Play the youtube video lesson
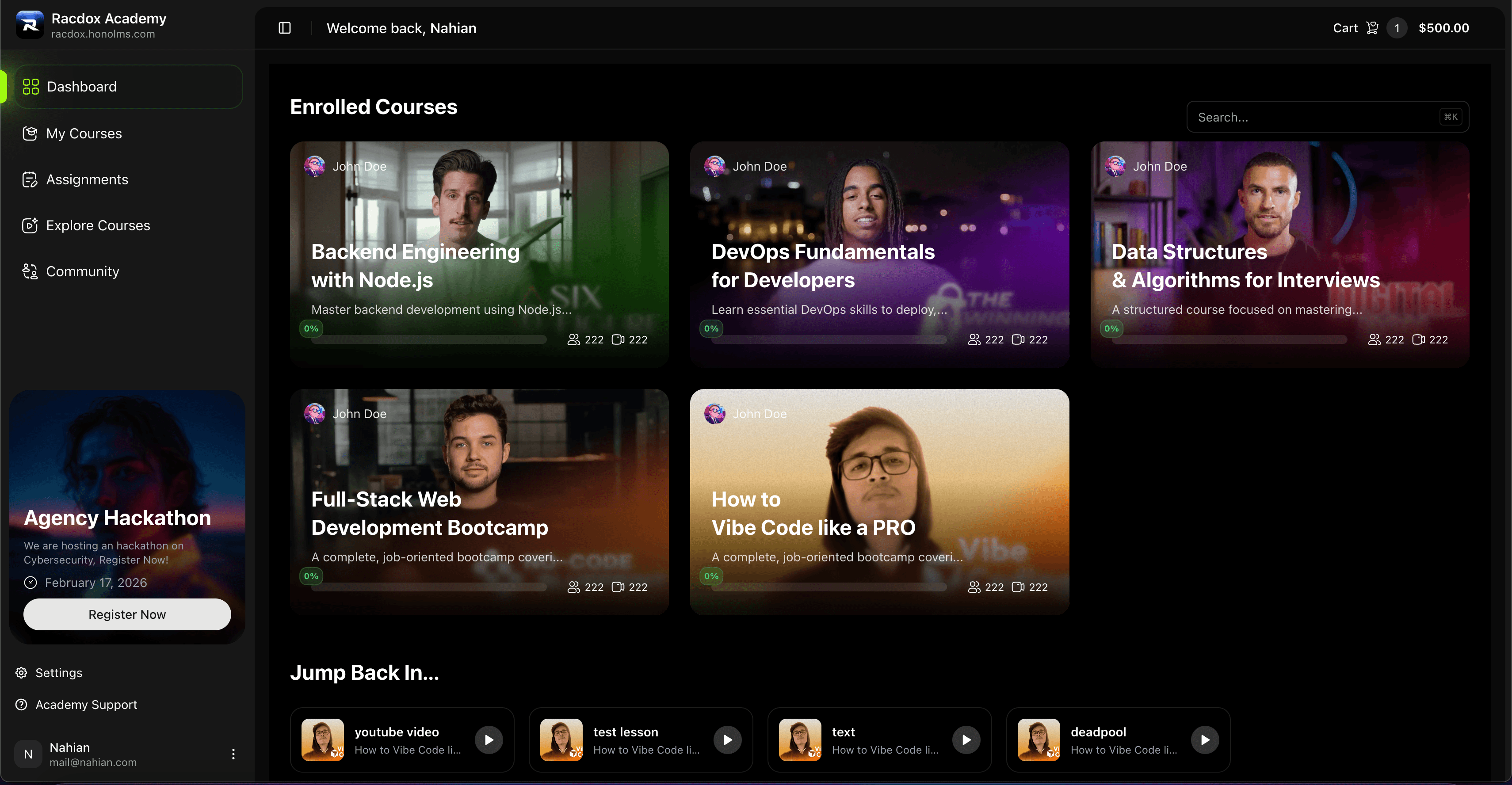The width and height of the screenshot is (1512, 785). tap(489, 739)
